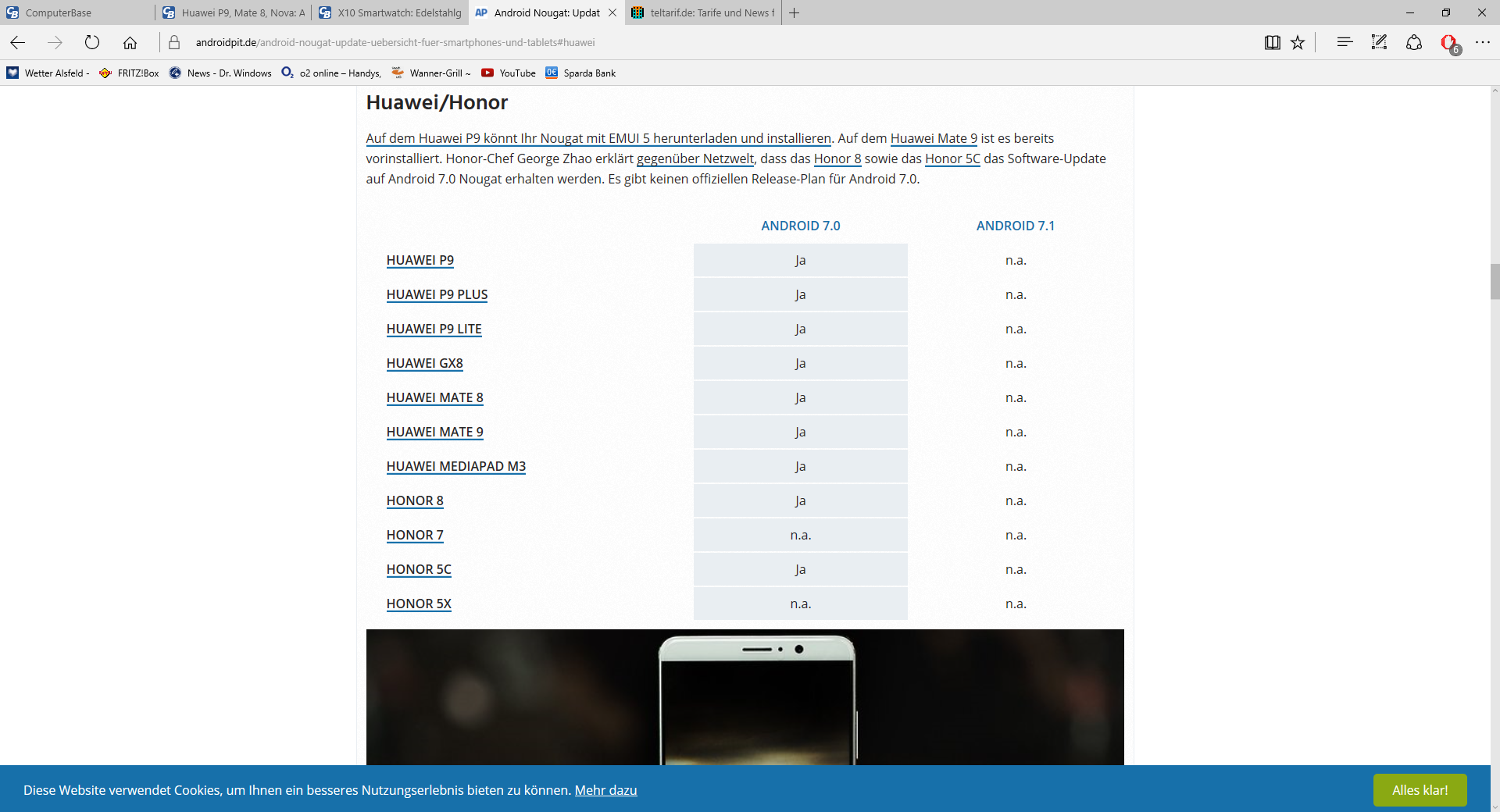Screen dimensions: 1500x812
Task: Follow the Honor 8 inline link
Action: (837, 158)
